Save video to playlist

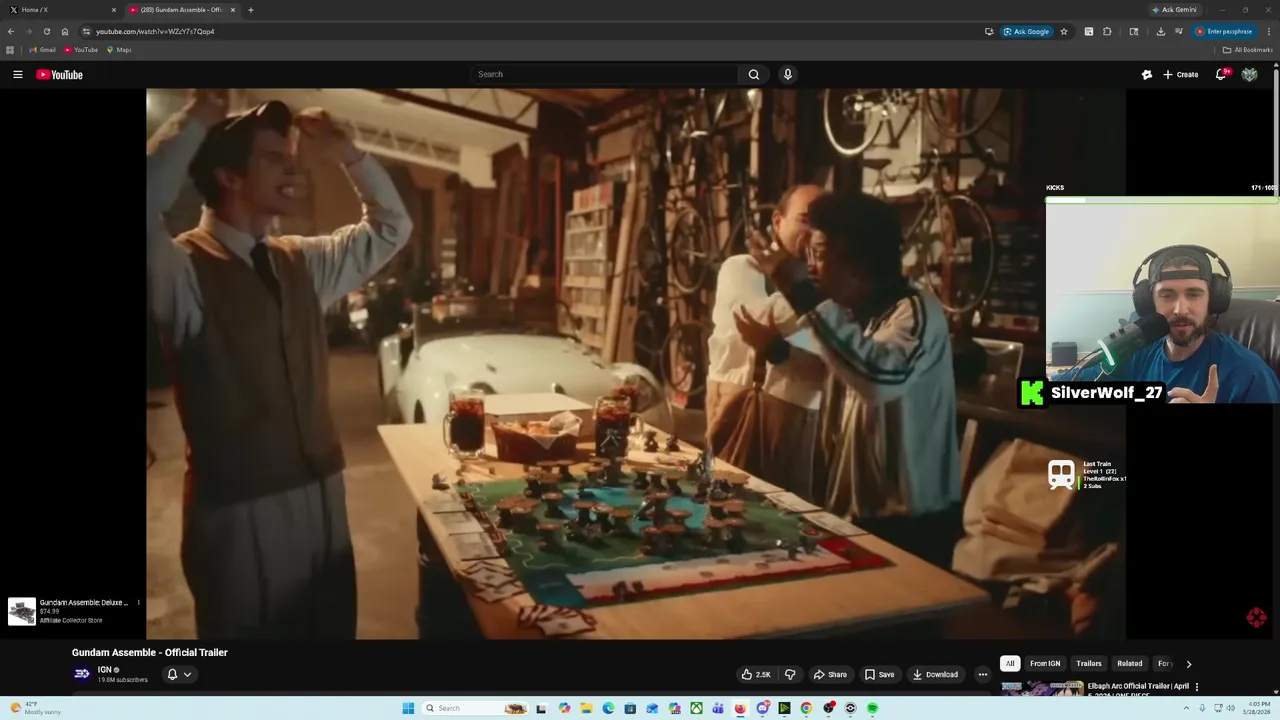(x=879, y=674)
